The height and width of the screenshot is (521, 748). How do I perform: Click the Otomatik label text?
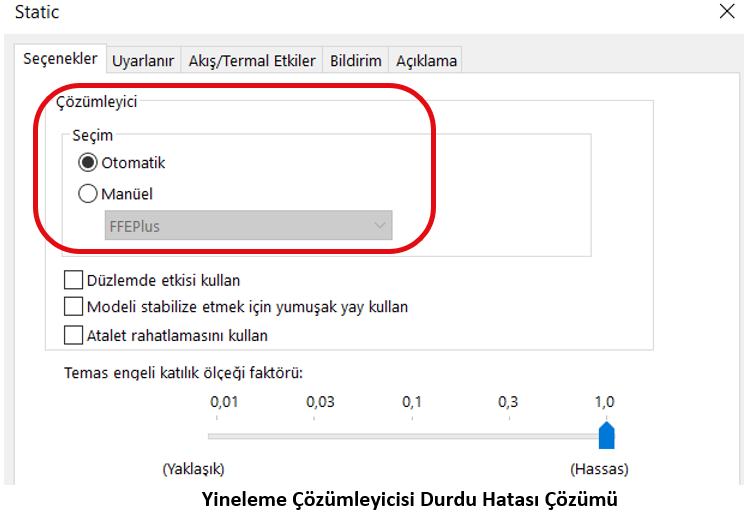(133, 163)
